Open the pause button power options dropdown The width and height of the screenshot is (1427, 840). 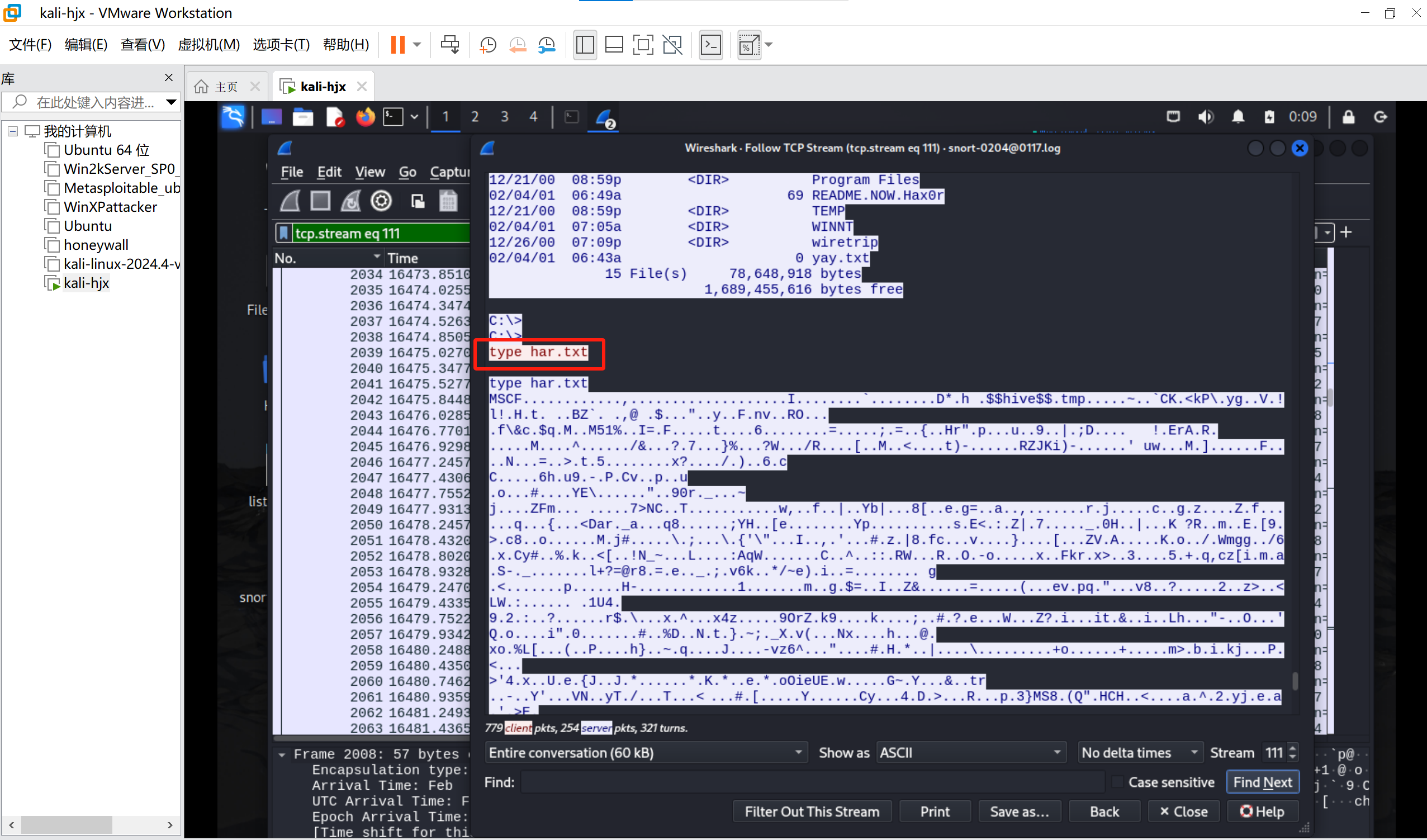[x=417, y=45]
